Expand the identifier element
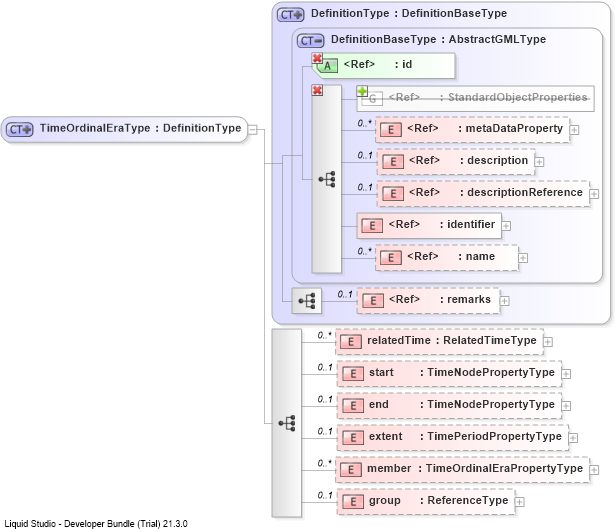The height and width of the screenshot is (529, 615). (x=506, y=226)
